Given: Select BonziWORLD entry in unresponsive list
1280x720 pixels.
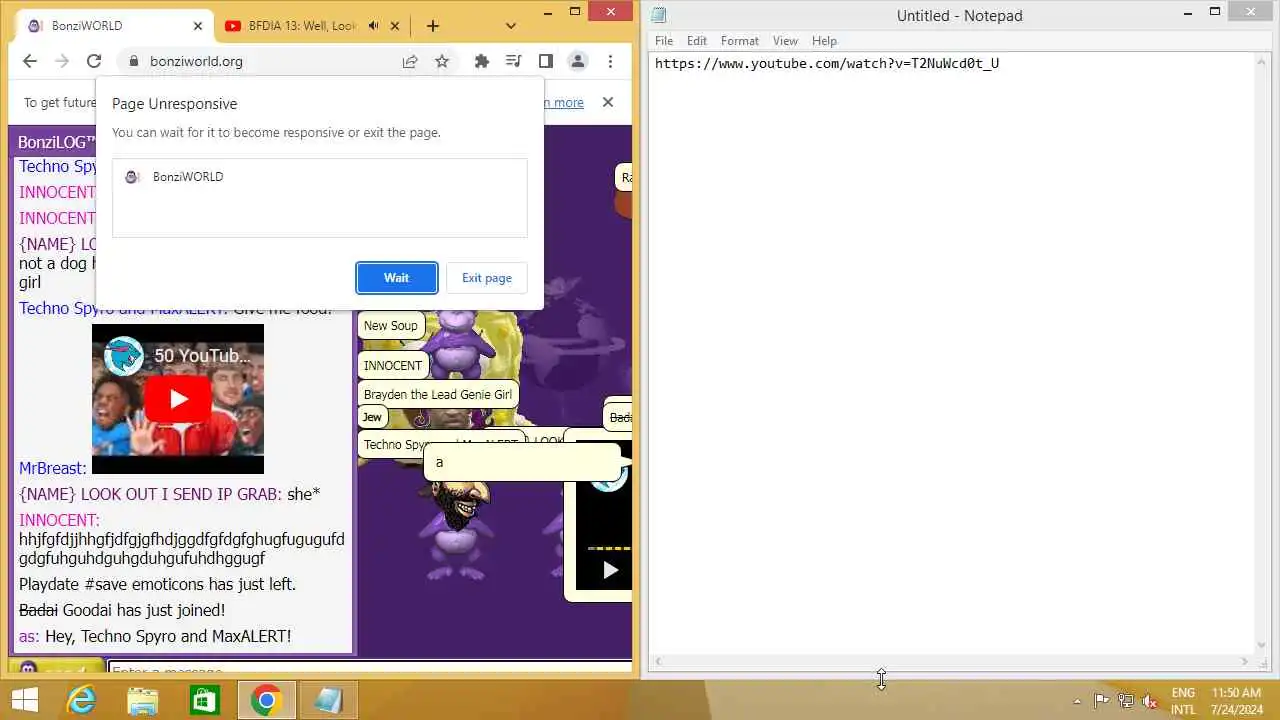Looking at the screenshot, I should pyautogui.click(x=319, y=177).
